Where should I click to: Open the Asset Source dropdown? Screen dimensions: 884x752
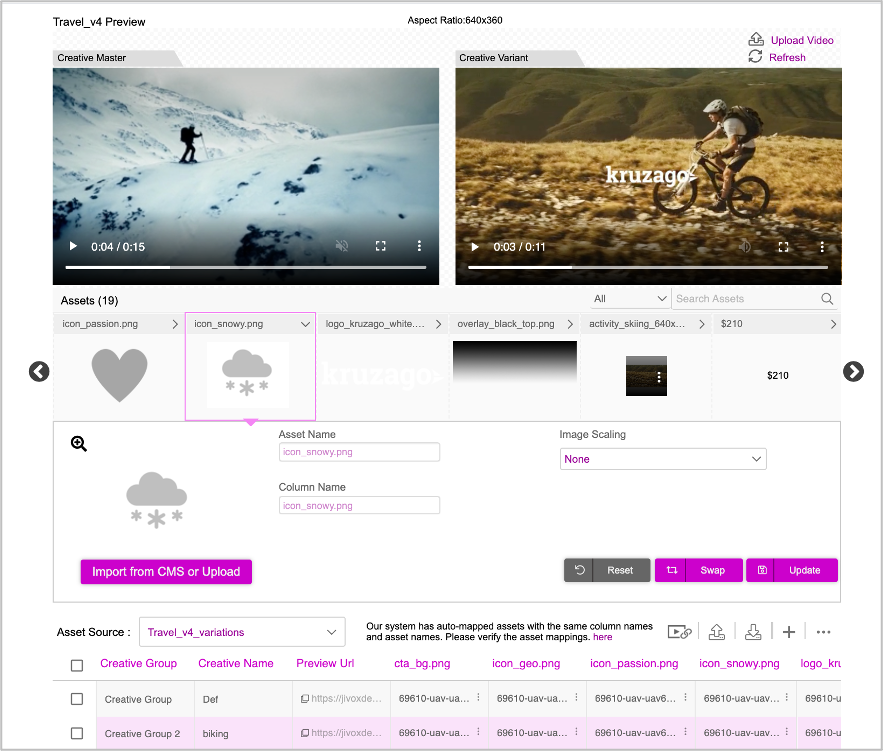click(x=242, y=632)
